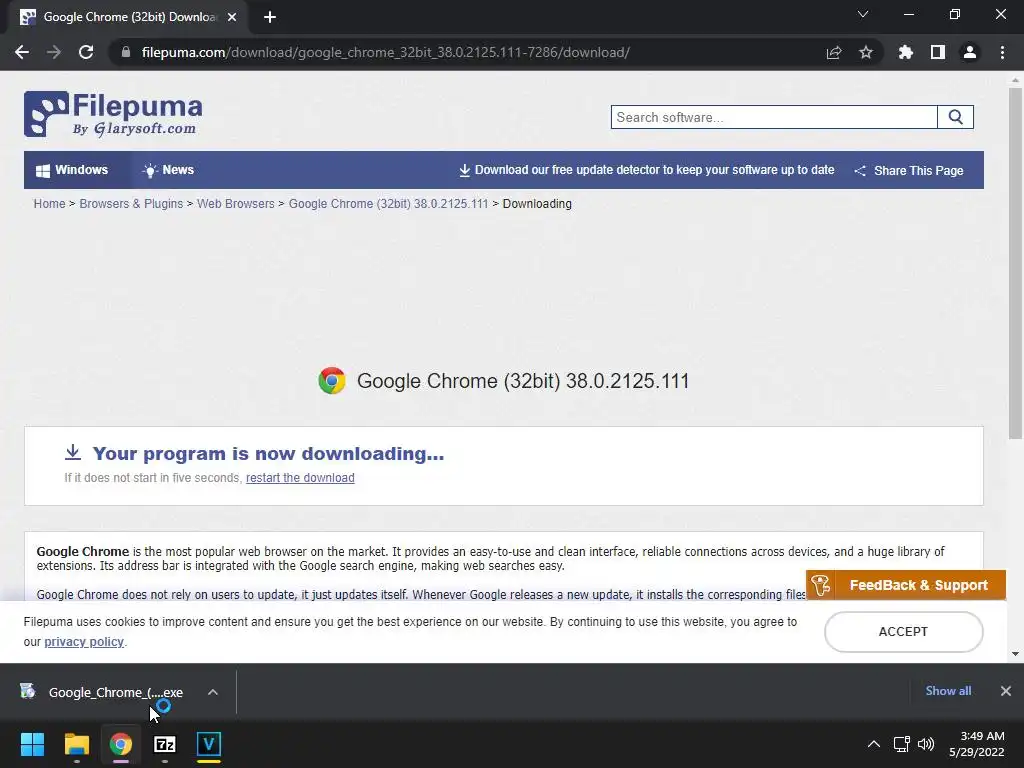This screenshot has width=1024, height=768.
Task: Open the News menu item
Action: [x=168, y=170]
